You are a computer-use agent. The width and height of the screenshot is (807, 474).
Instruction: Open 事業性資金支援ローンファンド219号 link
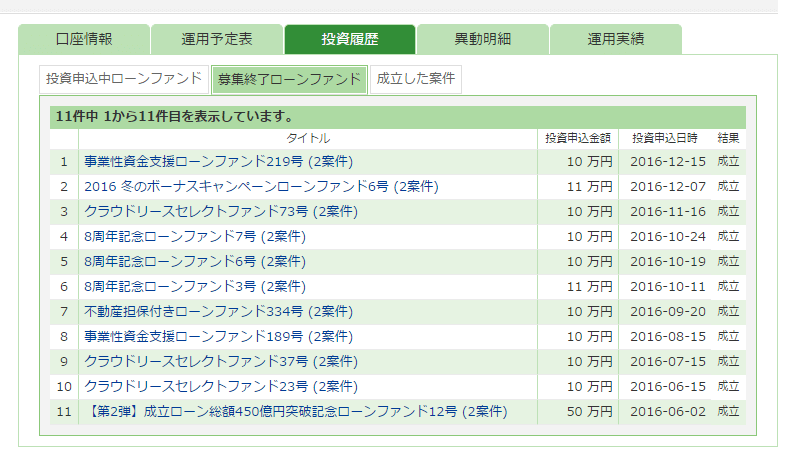[x=218, y=162]
